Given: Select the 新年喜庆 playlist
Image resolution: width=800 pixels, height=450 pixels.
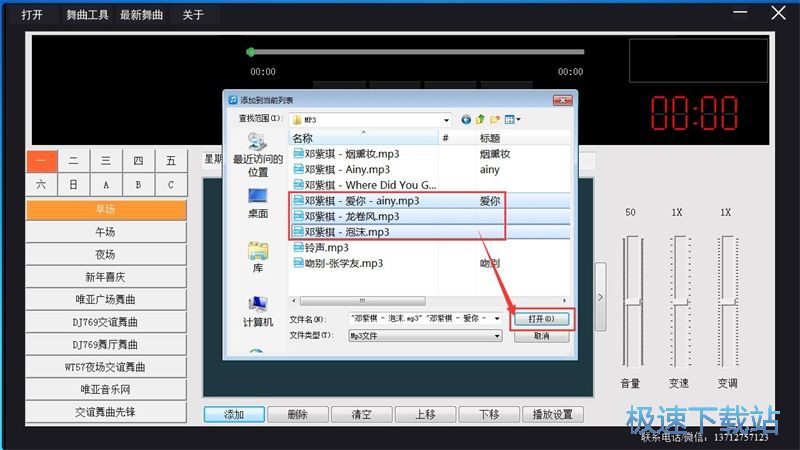Looking at the screenshot, I should (x=106, y=277).
